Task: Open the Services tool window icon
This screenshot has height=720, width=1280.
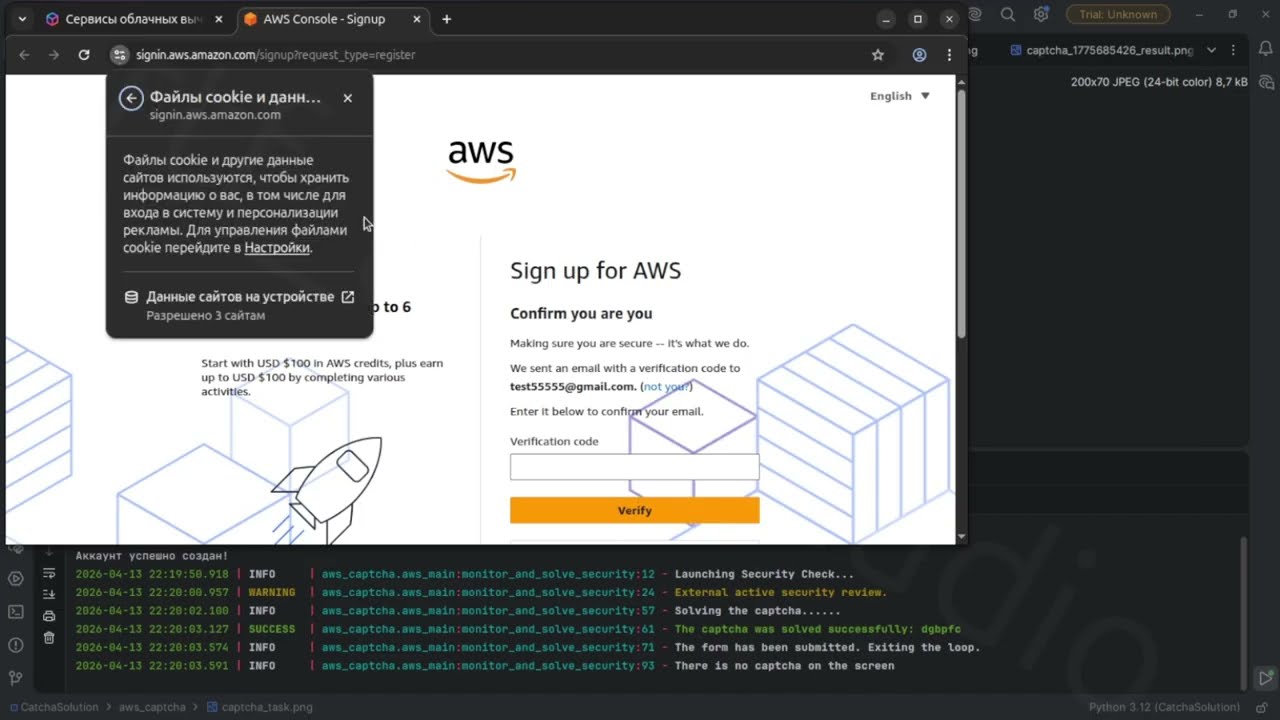Action: [16, 579]
